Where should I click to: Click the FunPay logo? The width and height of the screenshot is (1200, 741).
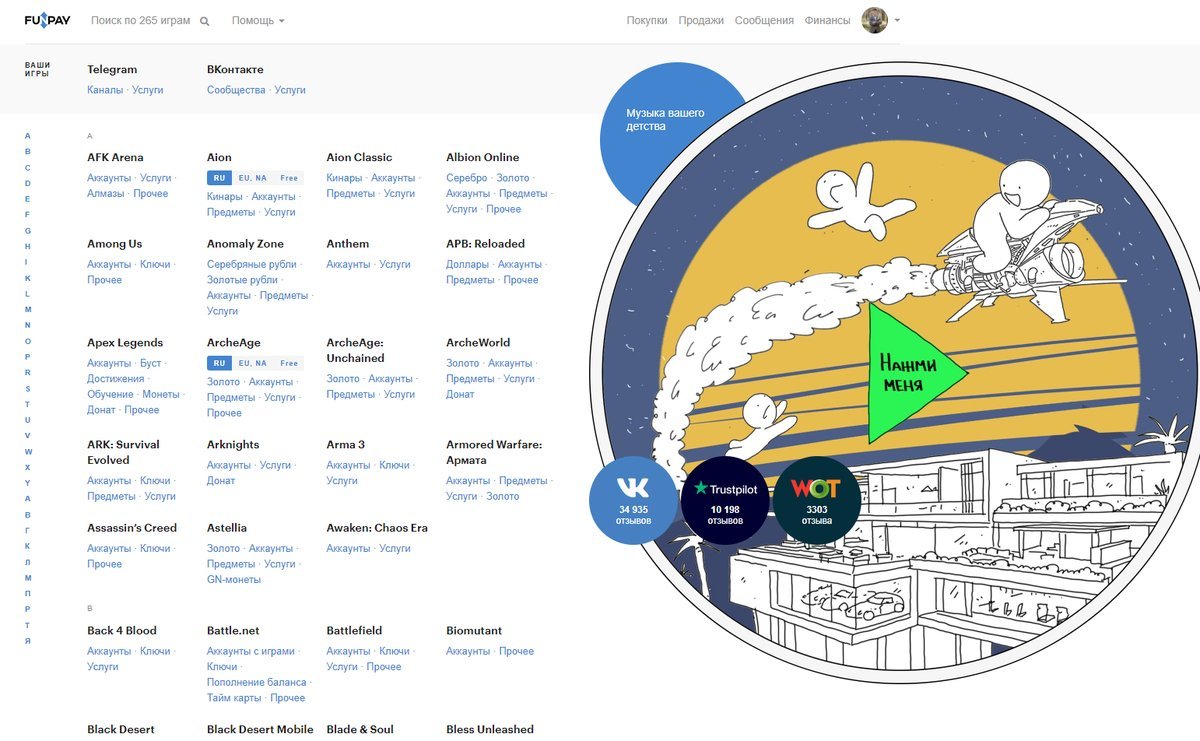click(x=47, y=20)
